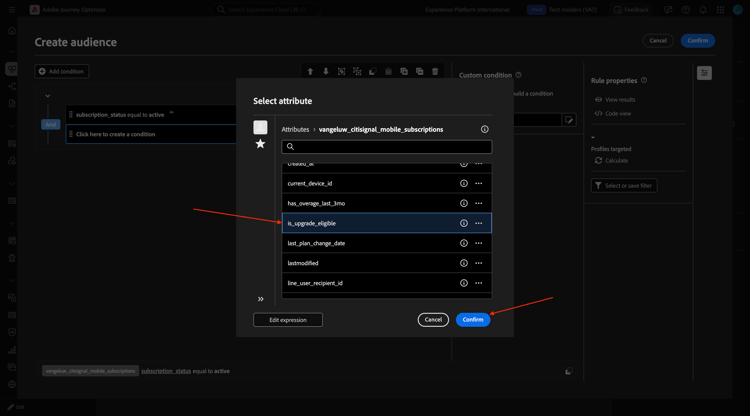Screen dimensions: 750x416
Task: Show info for the is_upgrade_eligible attribute
Action: pyautogui.click(x=463, y=223)
